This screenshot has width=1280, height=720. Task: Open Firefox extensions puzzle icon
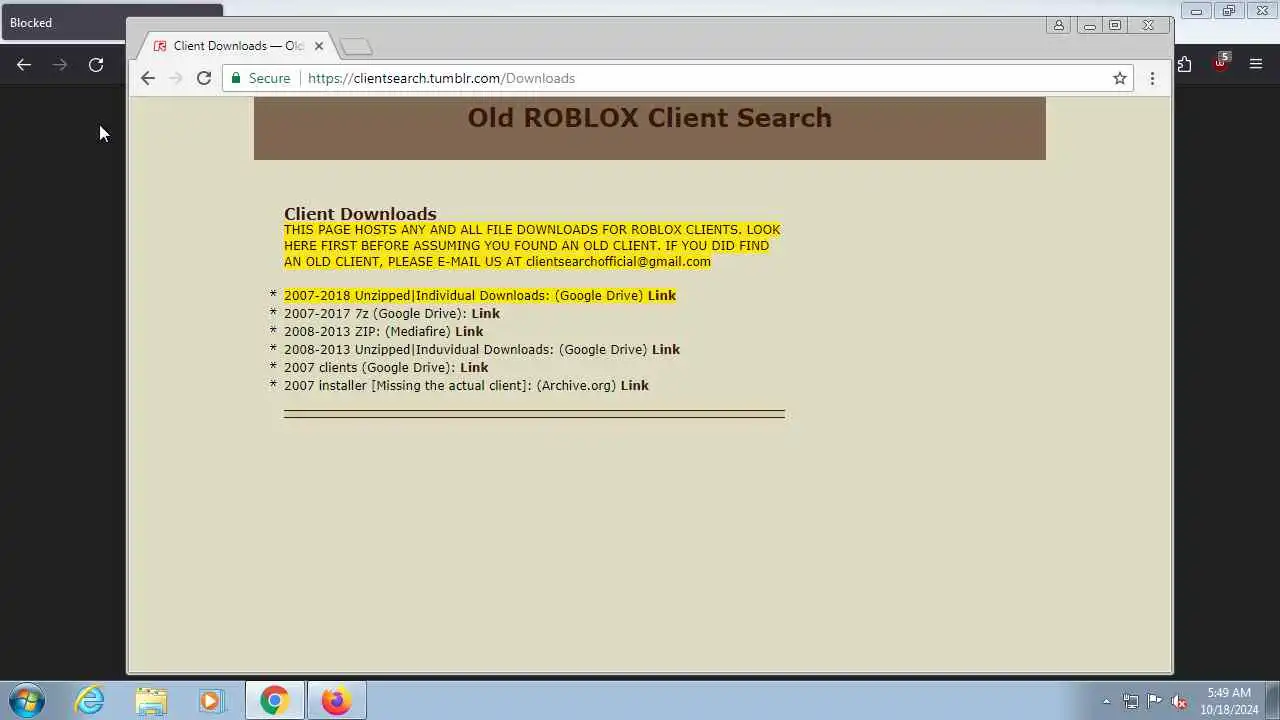pyautogui.click(x=1184, y=65)
